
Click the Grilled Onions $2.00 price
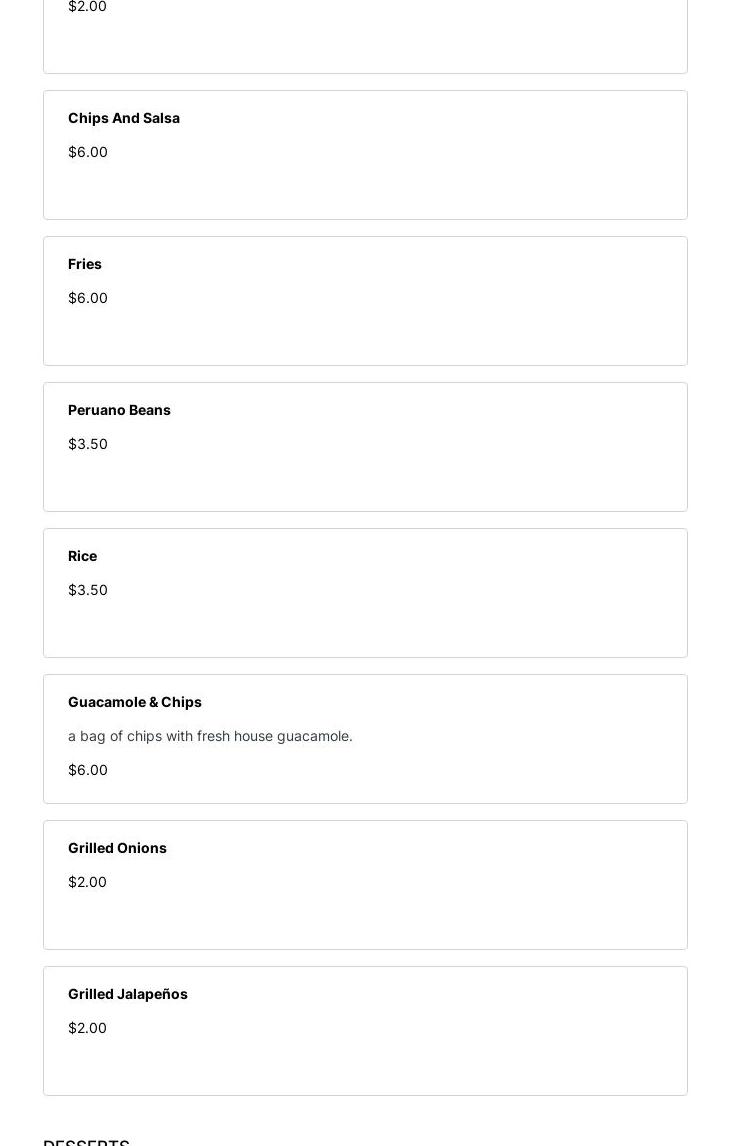click(87, 882)
